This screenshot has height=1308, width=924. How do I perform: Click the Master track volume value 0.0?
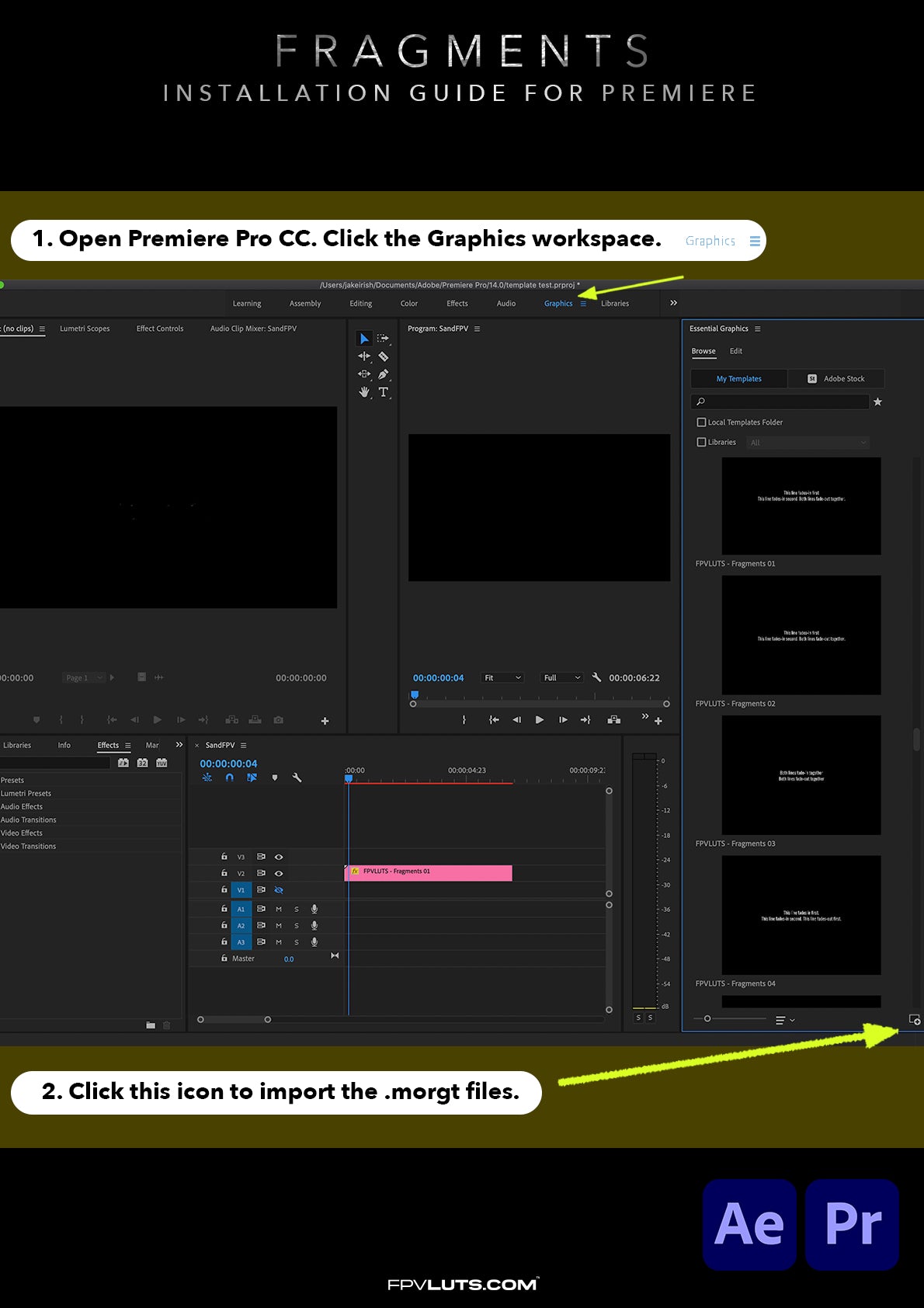[x=289, y=959]
